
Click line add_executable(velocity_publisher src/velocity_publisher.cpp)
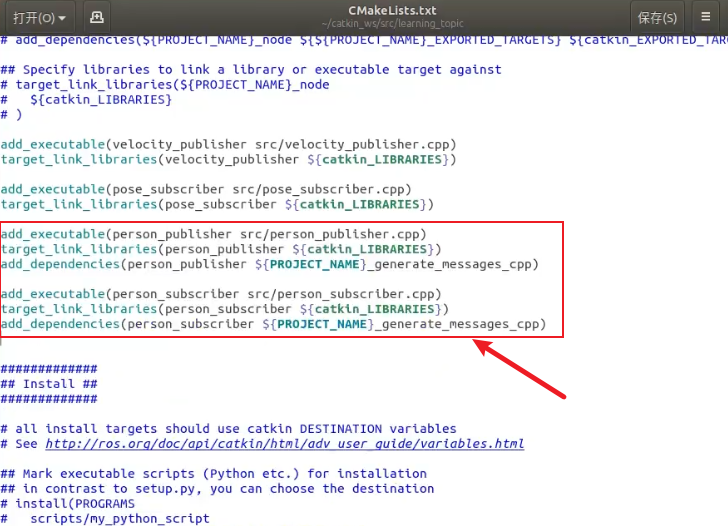click(x=228, y=144)
